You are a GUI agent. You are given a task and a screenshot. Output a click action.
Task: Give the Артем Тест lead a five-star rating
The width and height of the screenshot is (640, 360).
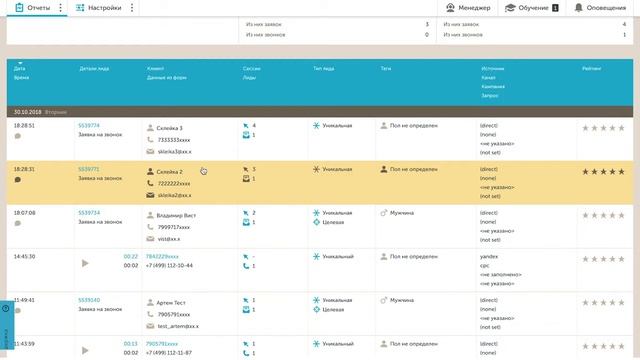[621, 303]
